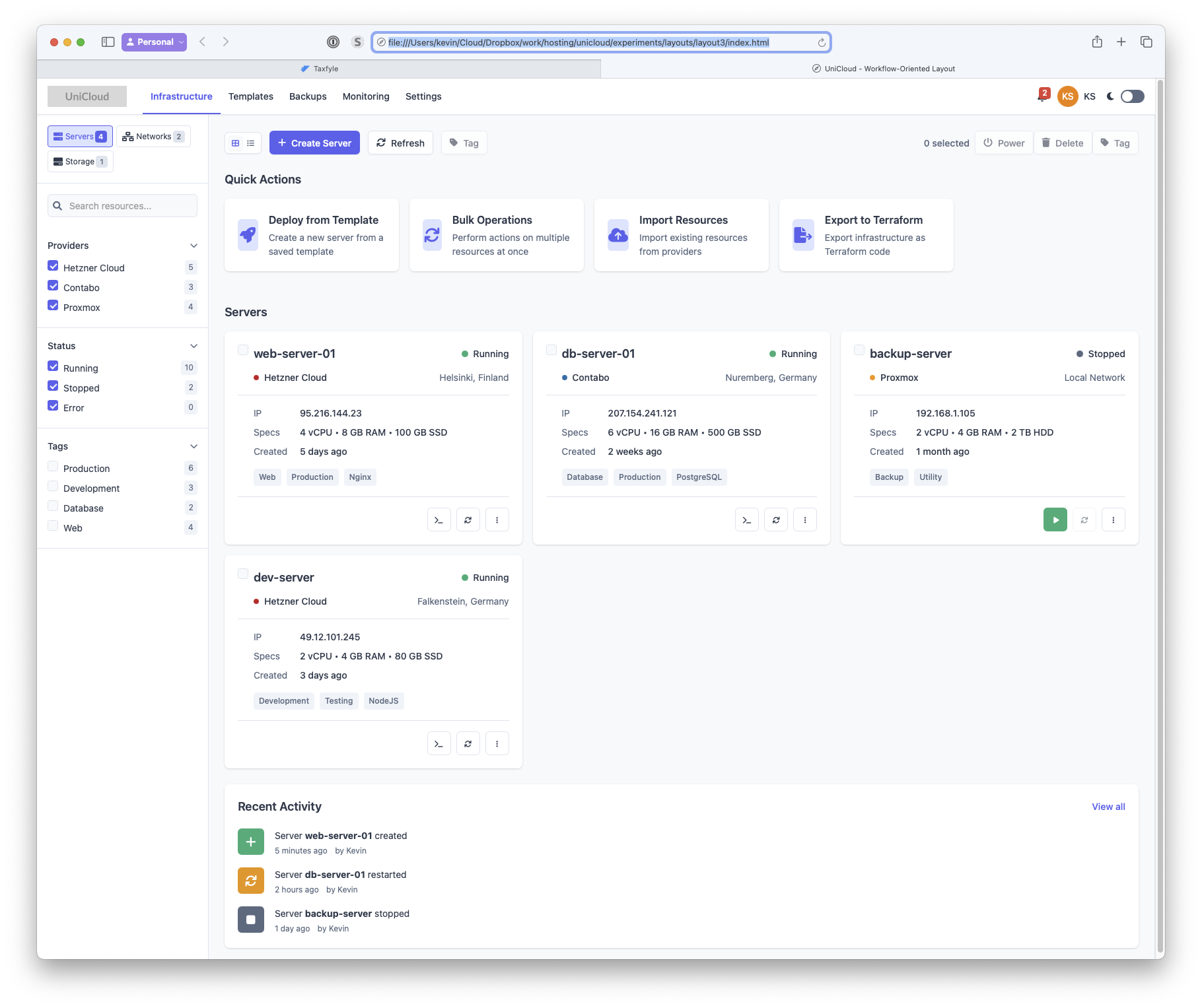This screenshot has height=1008, width=1202.
Task: Switch to list view layout icon
Action: [251, 143]
